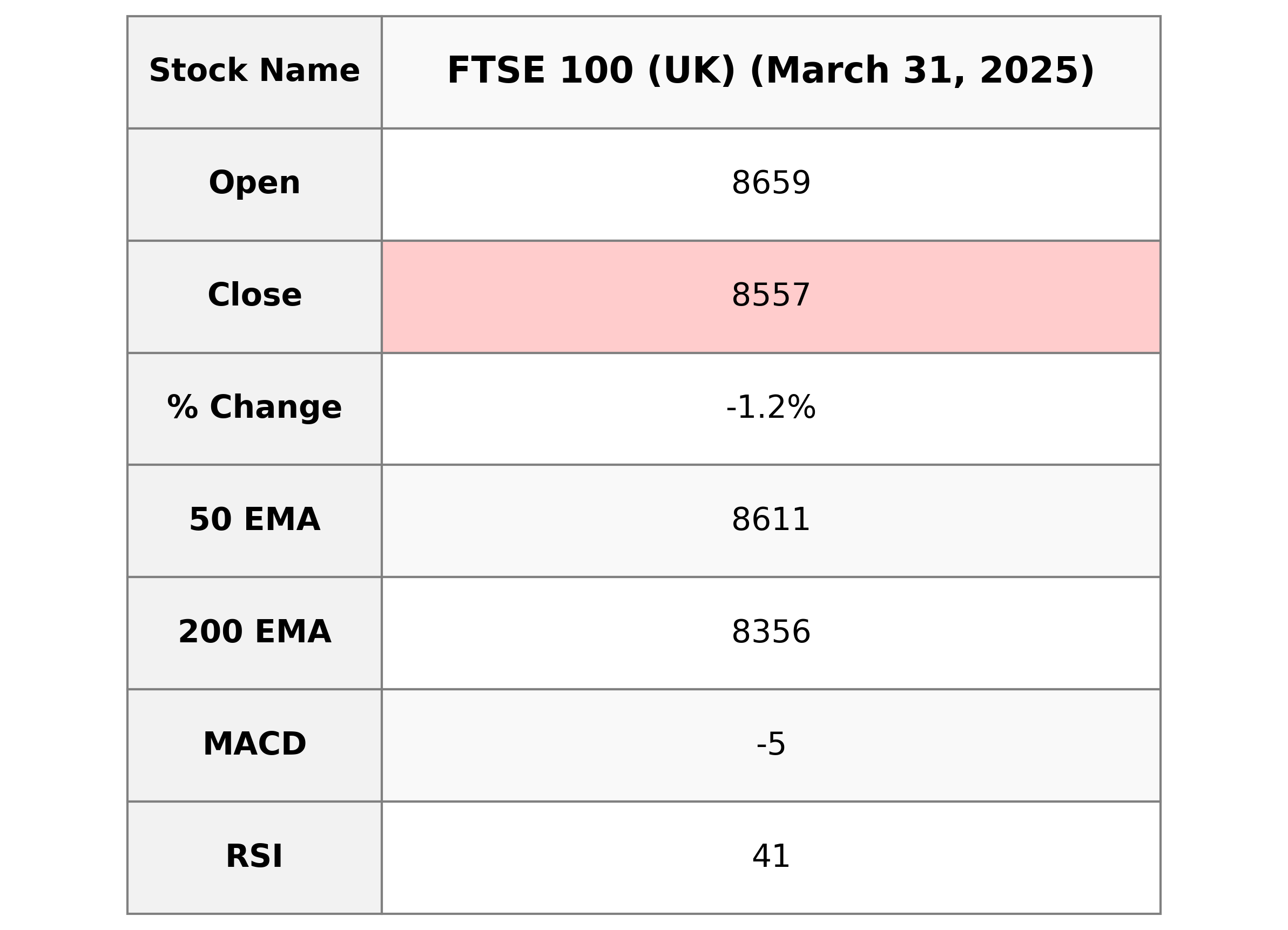Viewport: 1288px width, 930px height.
Task: Select the MACD row label
Action: pos(254,744)
